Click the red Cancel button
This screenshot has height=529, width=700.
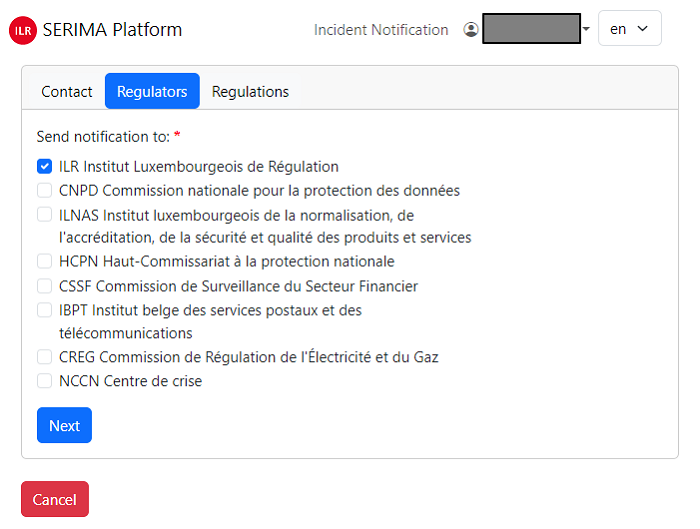pos(55,499)
